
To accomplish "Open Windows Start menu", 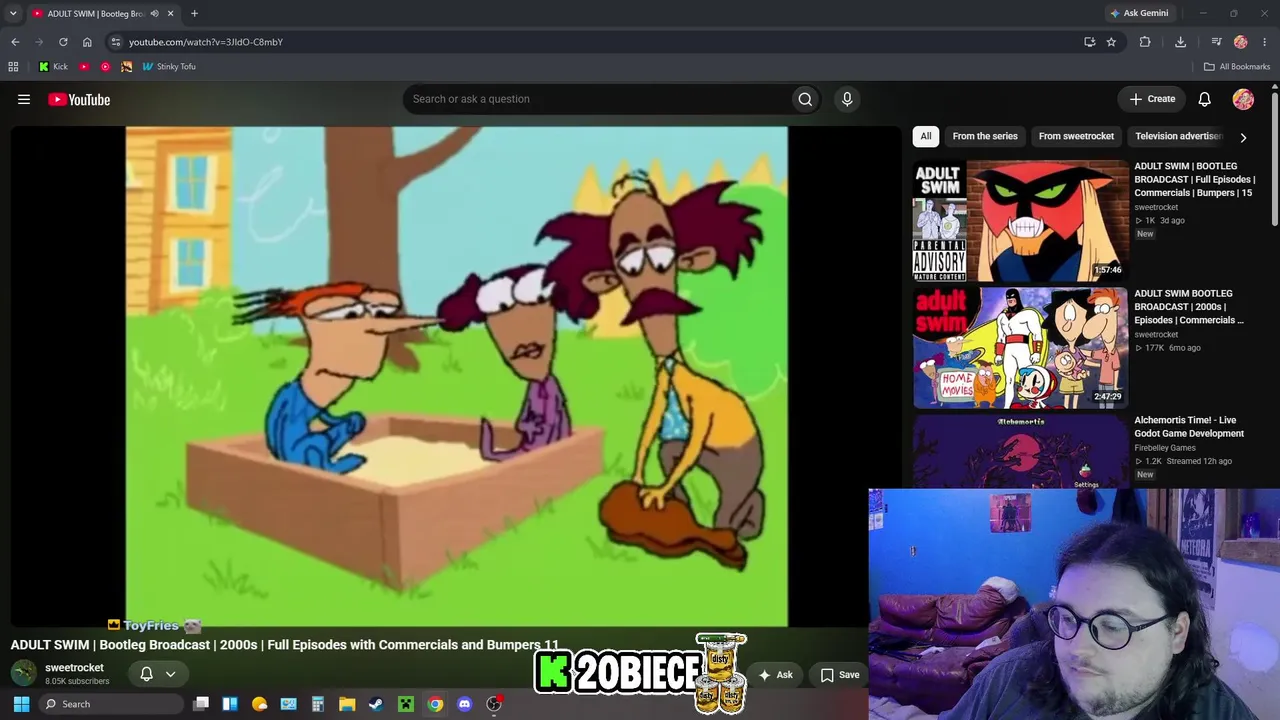I will [21, 704].
